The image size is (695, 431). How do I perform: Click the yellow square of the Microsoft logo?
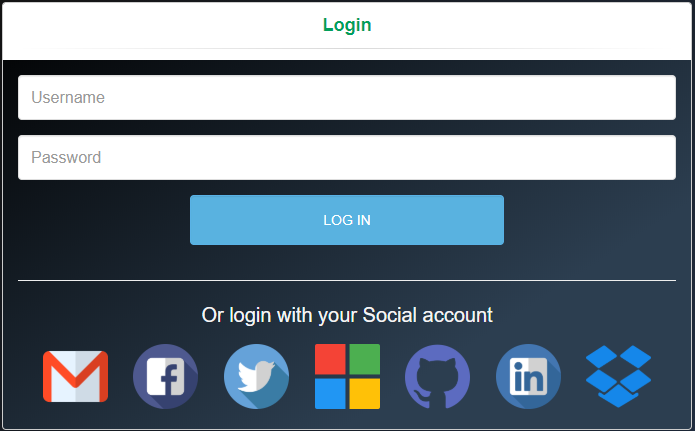pos(365,394)
